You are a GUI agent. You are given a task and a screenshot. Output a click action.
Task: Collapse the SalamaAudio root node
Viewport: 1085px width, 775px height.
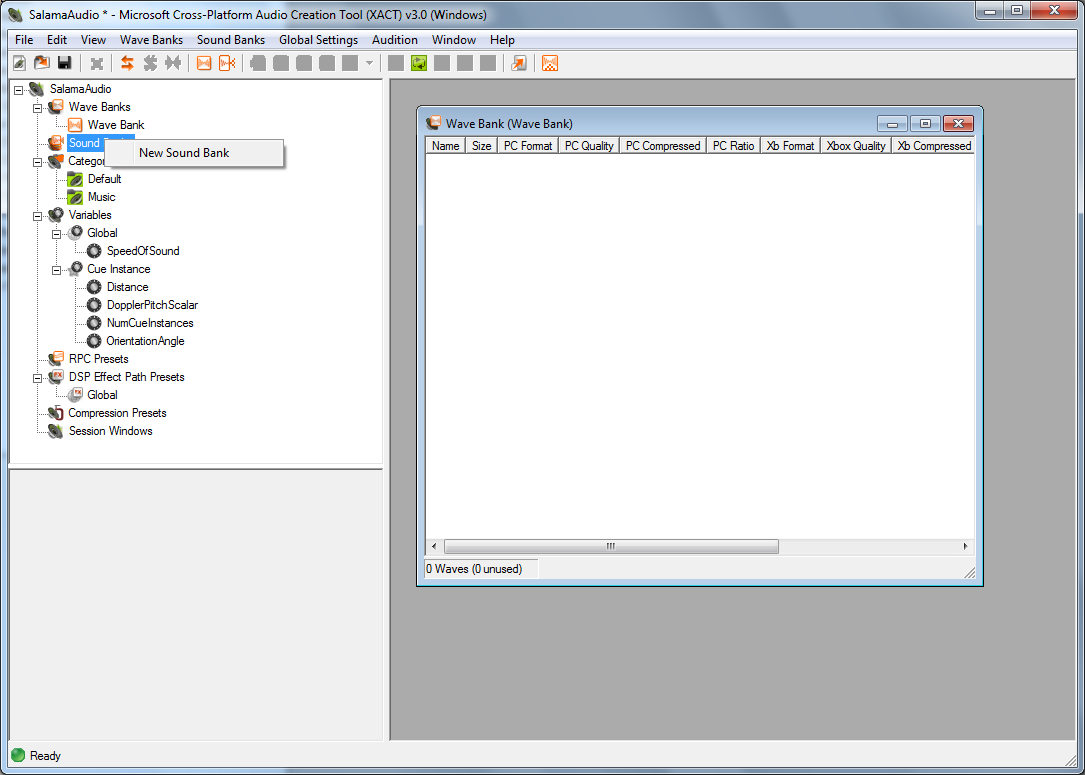coord(18,90)
